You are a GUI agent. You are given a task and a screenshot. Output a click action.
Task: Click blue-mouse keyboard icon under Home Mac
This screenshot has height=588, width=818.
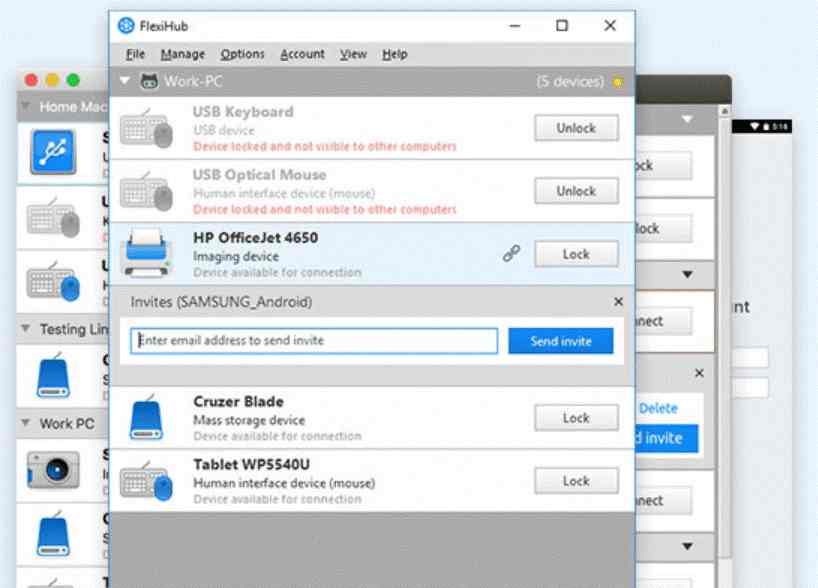click(53, 282)
